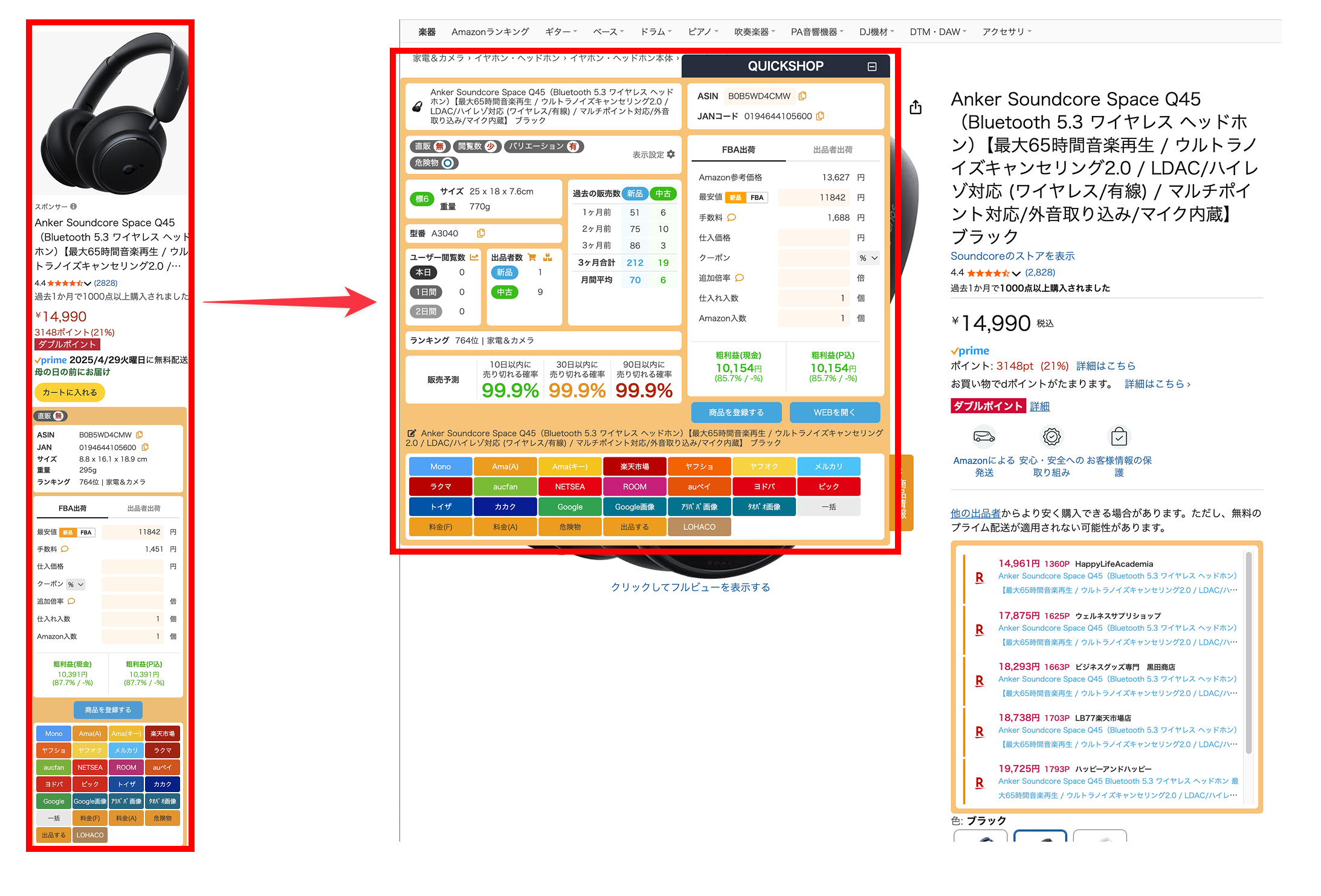This screenshot has width=1321, height=896.
Task: Click the share icon beside product title
Action: tap(916, 108)
